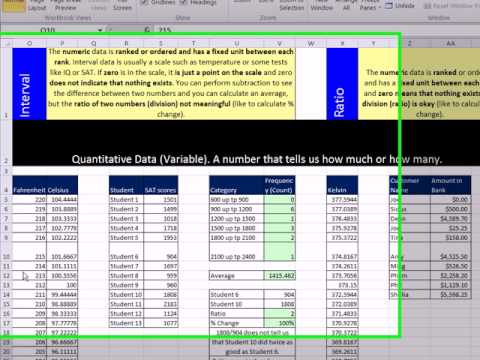
Task: Click the SAT scores heading cell
Action: (161, 185)
